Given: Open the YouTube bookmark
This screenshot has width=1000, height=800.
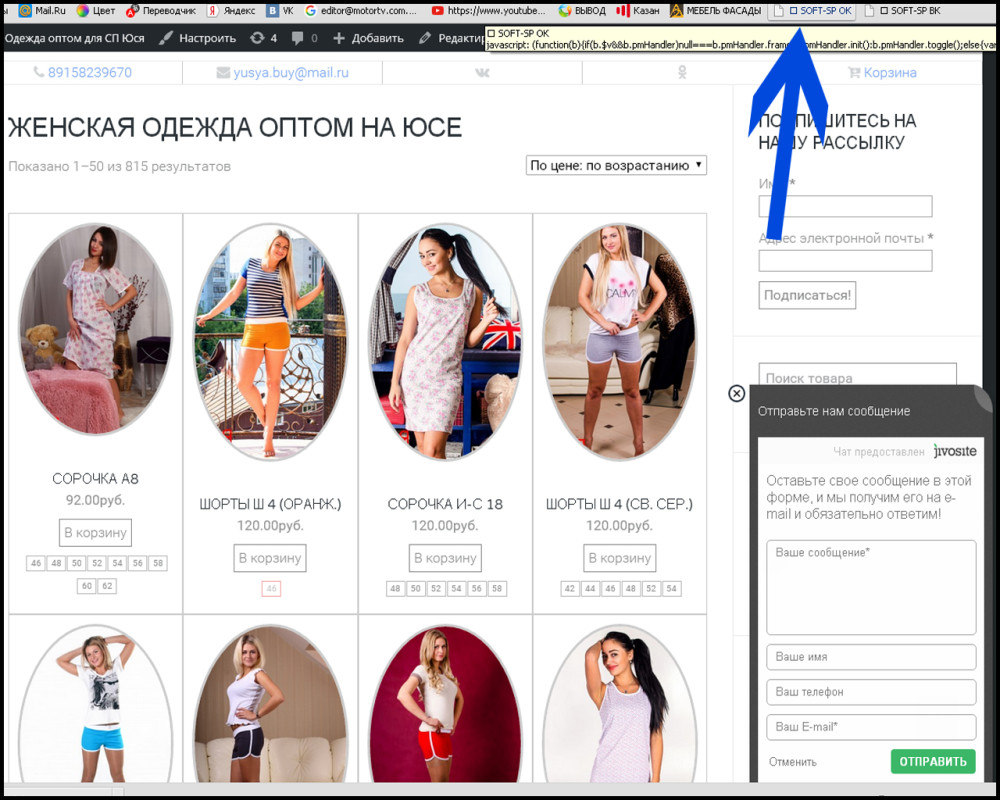Looking at the screenshot, I should [489, 11].
